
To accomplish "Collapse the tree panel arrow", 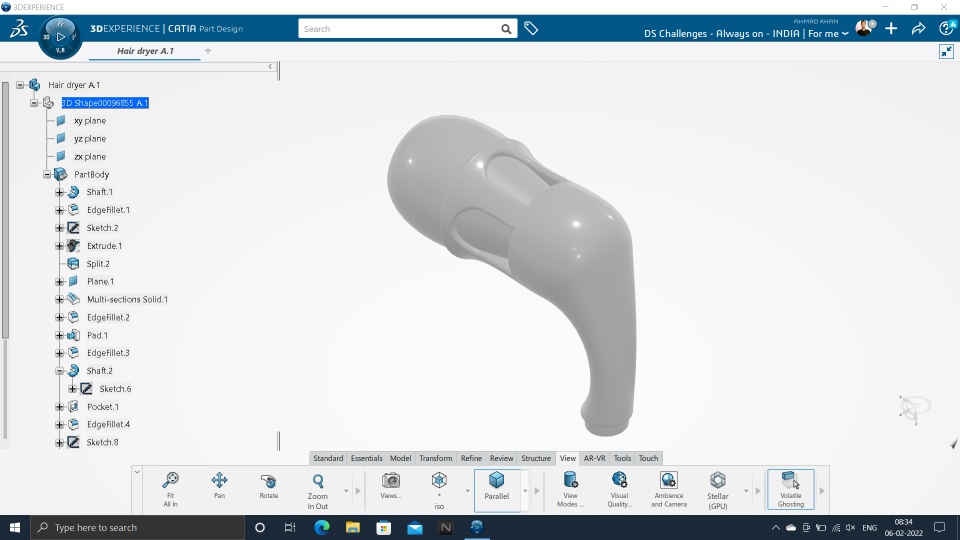I will (271, 66).
